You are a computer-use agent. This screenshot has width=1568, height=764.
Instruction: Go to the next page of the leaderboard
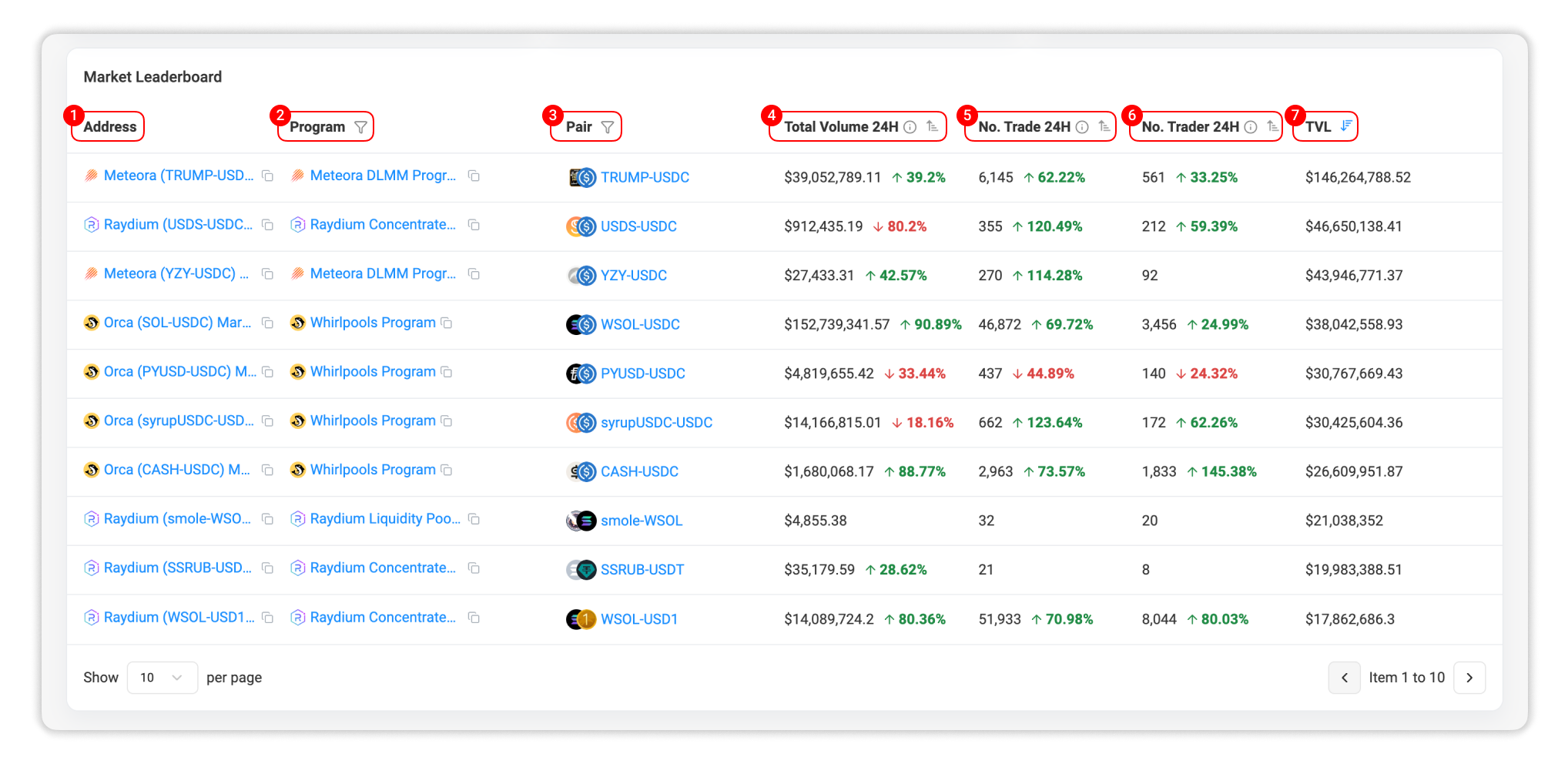click(1470, 677)
